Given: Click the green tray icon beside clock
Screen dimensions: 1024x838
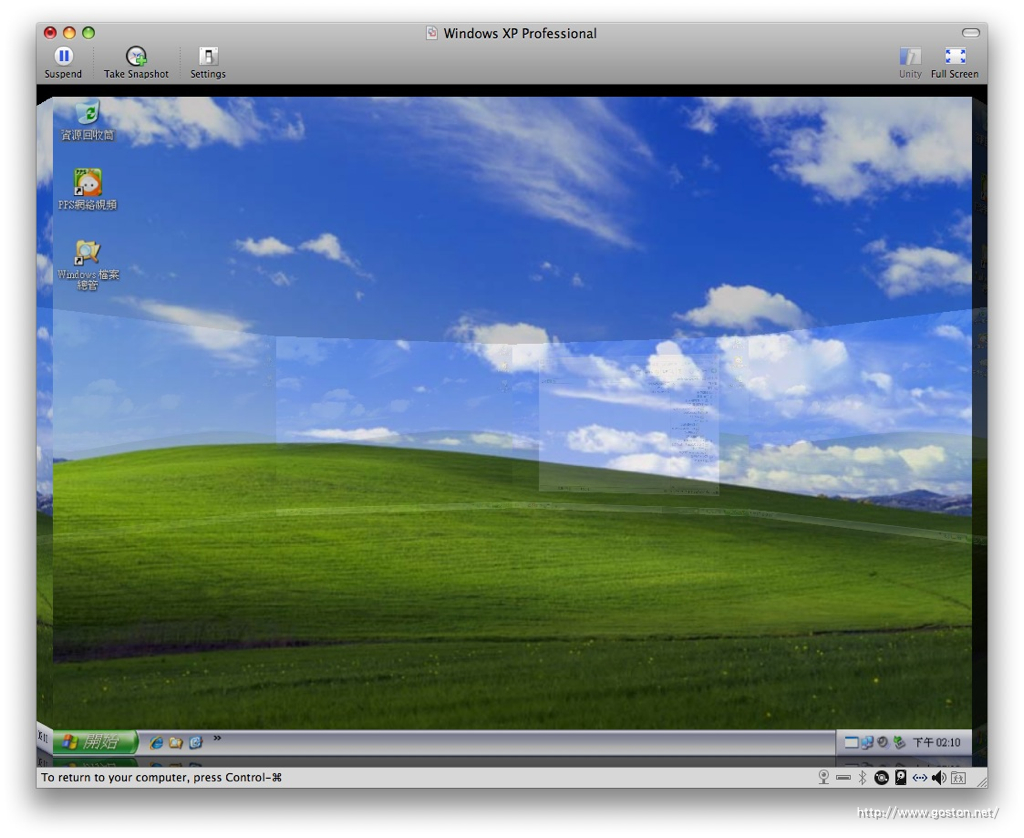Looking at the screenshot, I should [899, 742].
